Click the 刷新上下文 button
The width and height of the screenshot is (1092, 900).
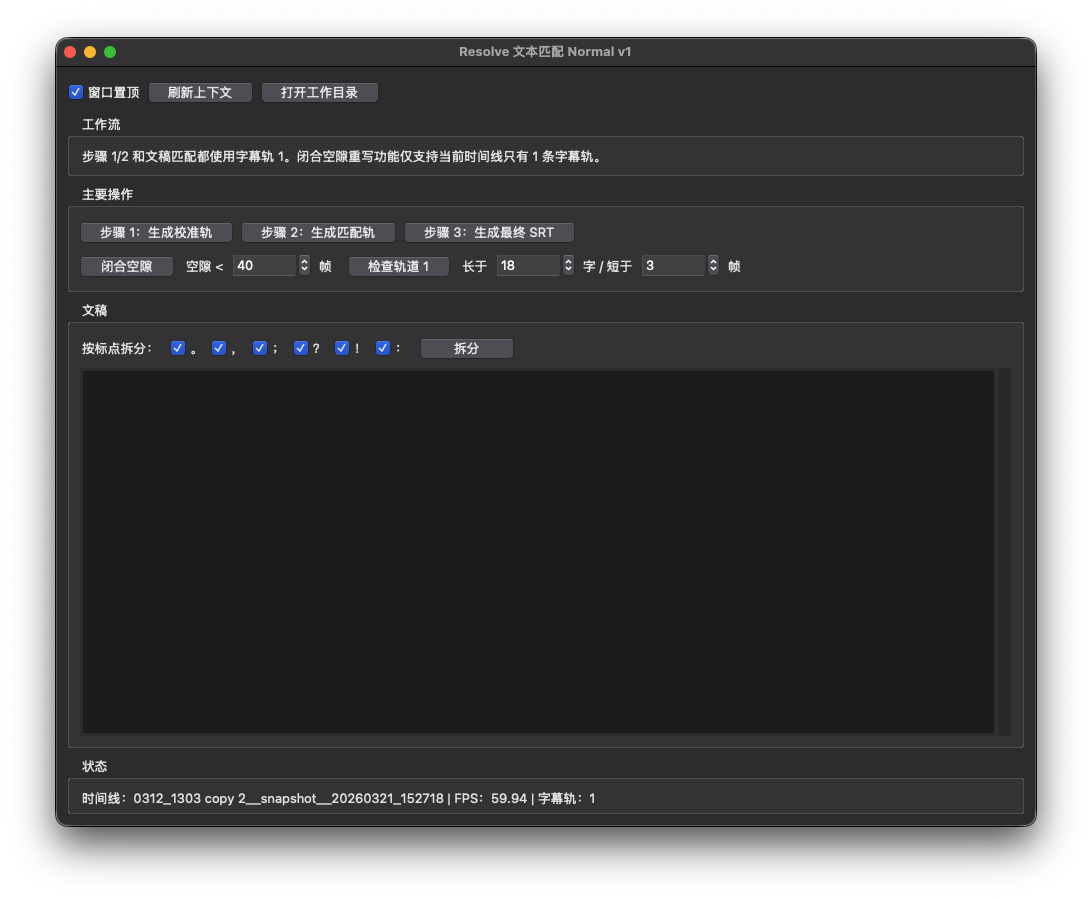pyautogui.click(x=200, y=92)
